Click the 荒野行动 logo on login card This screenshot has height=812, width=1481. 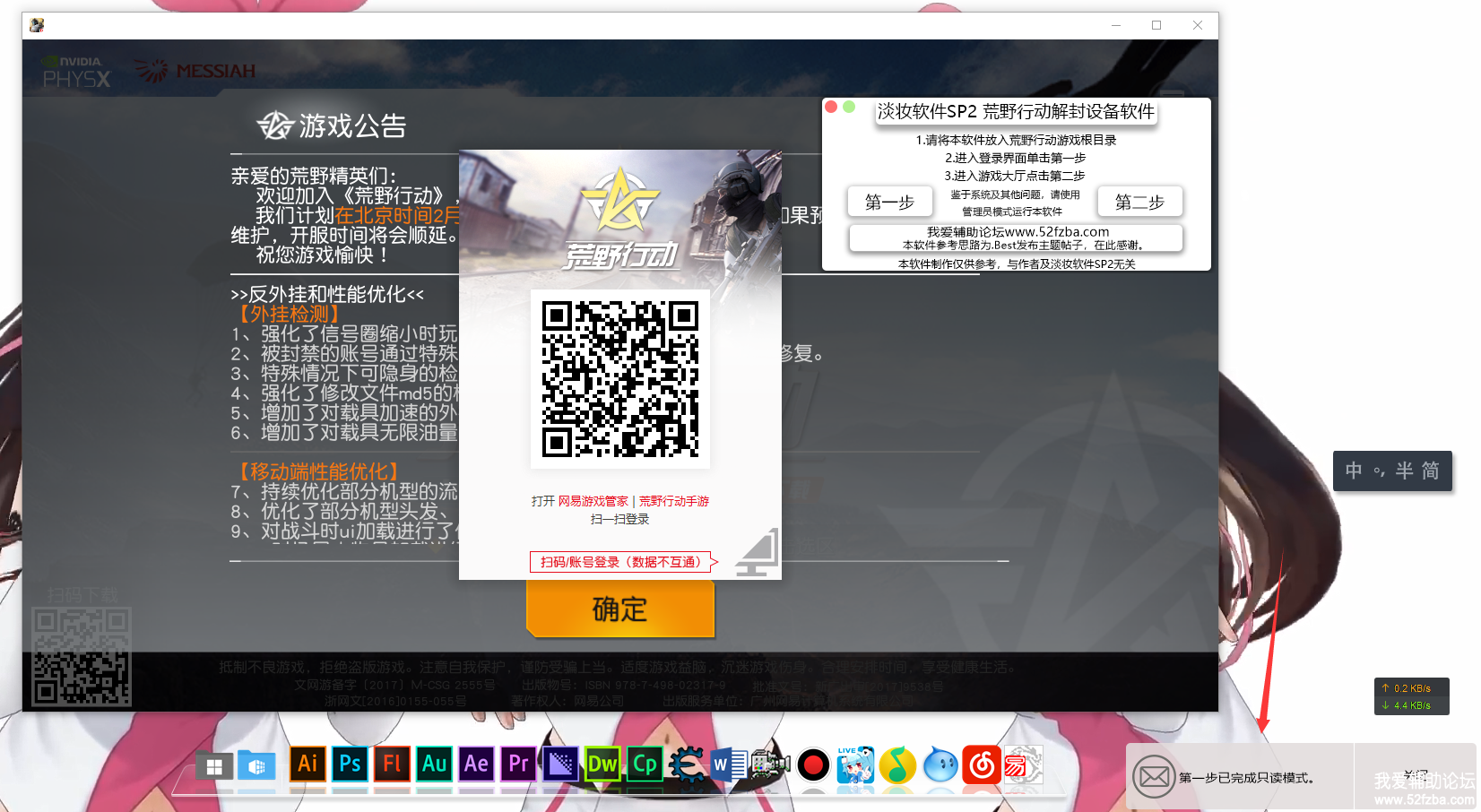[x=620, y=219]
